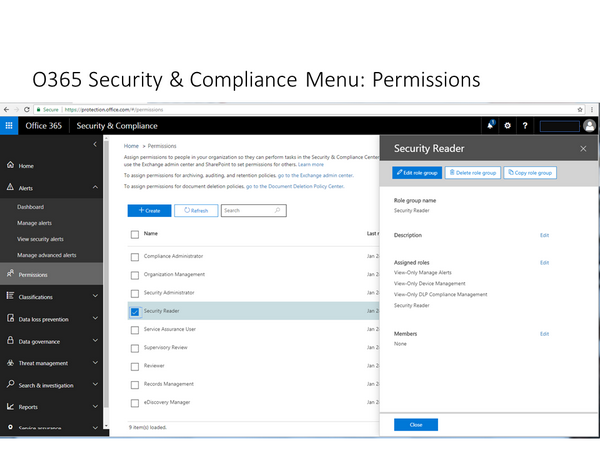Open View security alerts in sidebar
The height and width of the screenshot is (450, 600).
[40, 239]
